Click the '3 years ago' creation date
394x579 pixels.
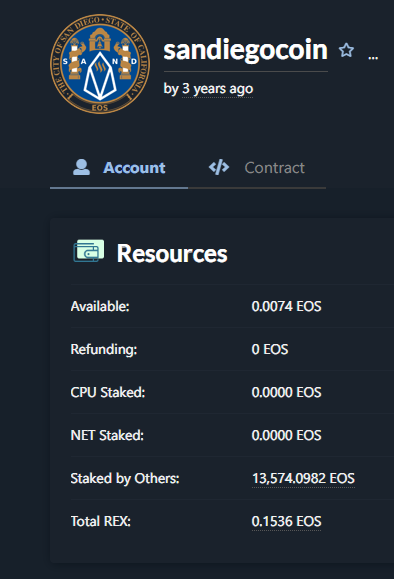[x=217, y=89]
